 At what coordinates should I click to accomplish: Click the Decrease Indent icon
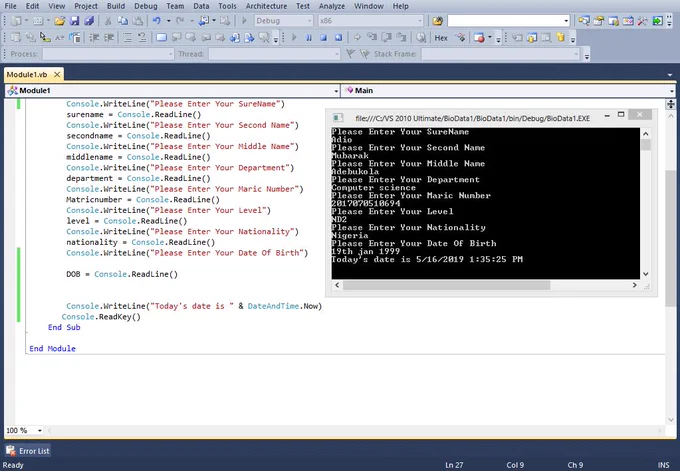click(94, 38)
